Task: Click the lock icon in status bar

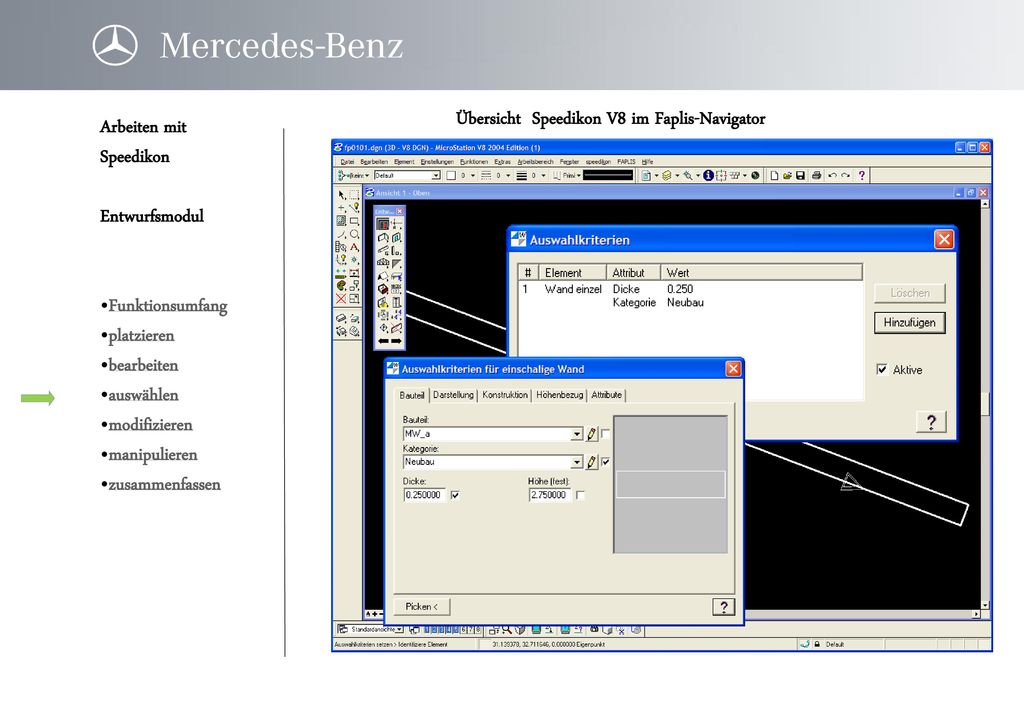Action: click(x=817, y=644)
